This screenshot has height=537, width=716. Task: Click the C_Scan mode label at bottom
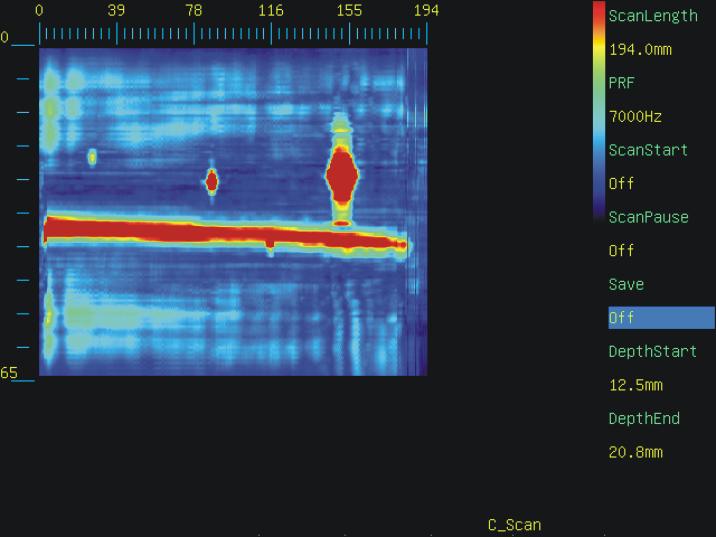(514, 524)
